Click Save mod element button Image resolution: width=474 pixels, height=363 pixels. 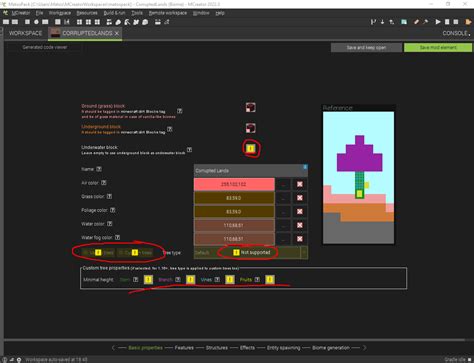click(438, 47)
